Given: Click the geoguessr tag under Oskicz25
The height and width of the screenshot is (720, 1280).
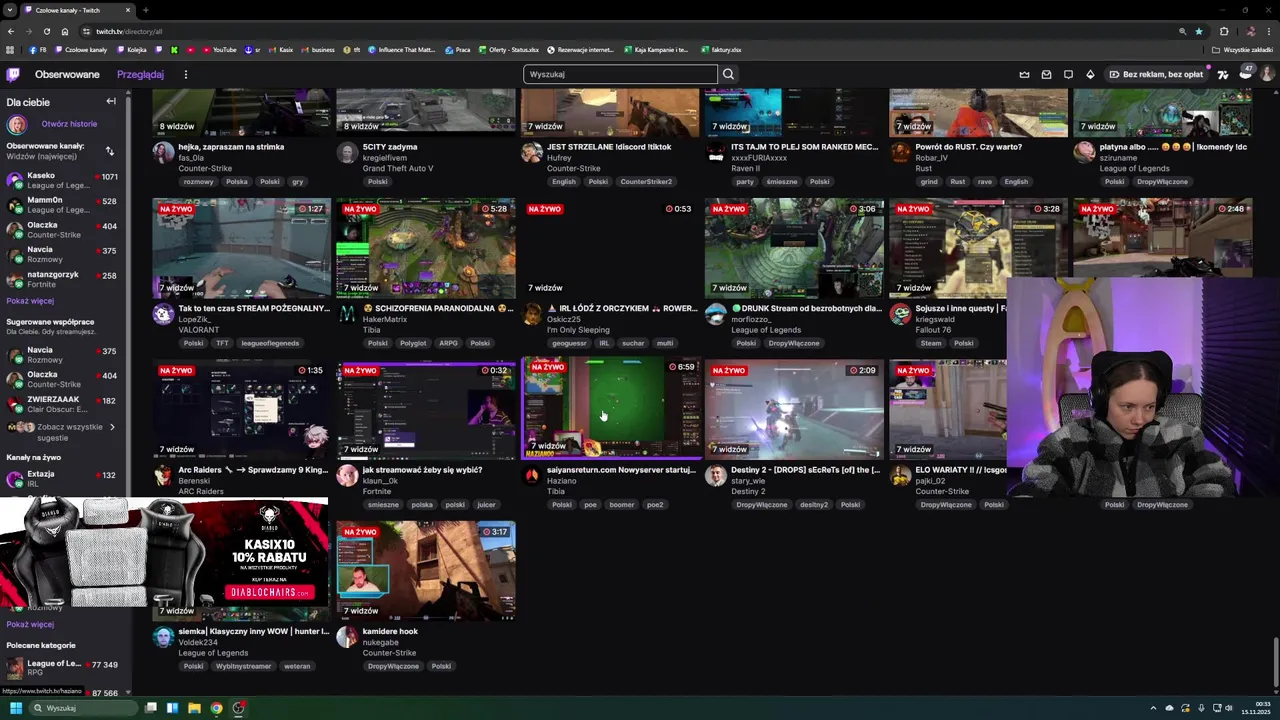Looking at the screenshot, I should click(x=569, y=343).
